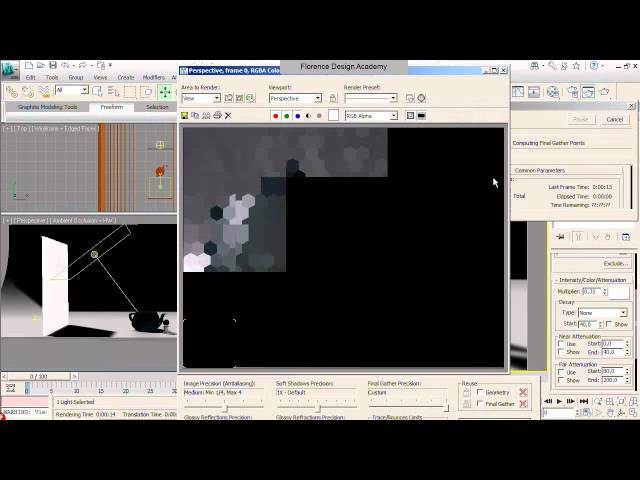
Task: Click the Image Precision antialiasing slider
Action: coord(223,407)
